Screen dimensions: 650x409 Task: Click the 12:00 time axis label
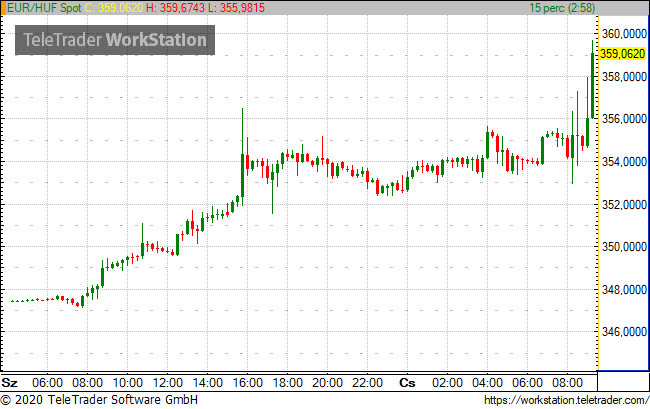(167, 382)
